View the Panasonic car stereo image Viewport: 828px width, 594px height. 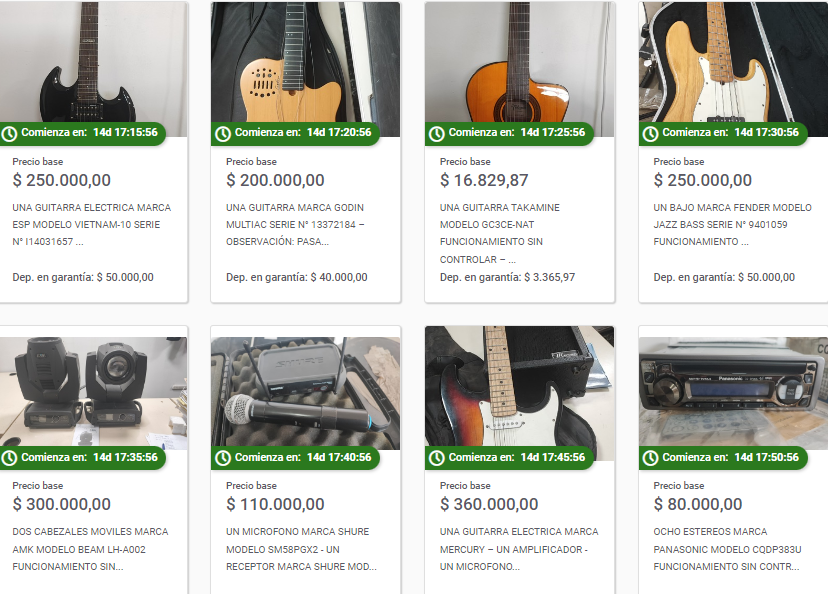(x=733, y=391)
